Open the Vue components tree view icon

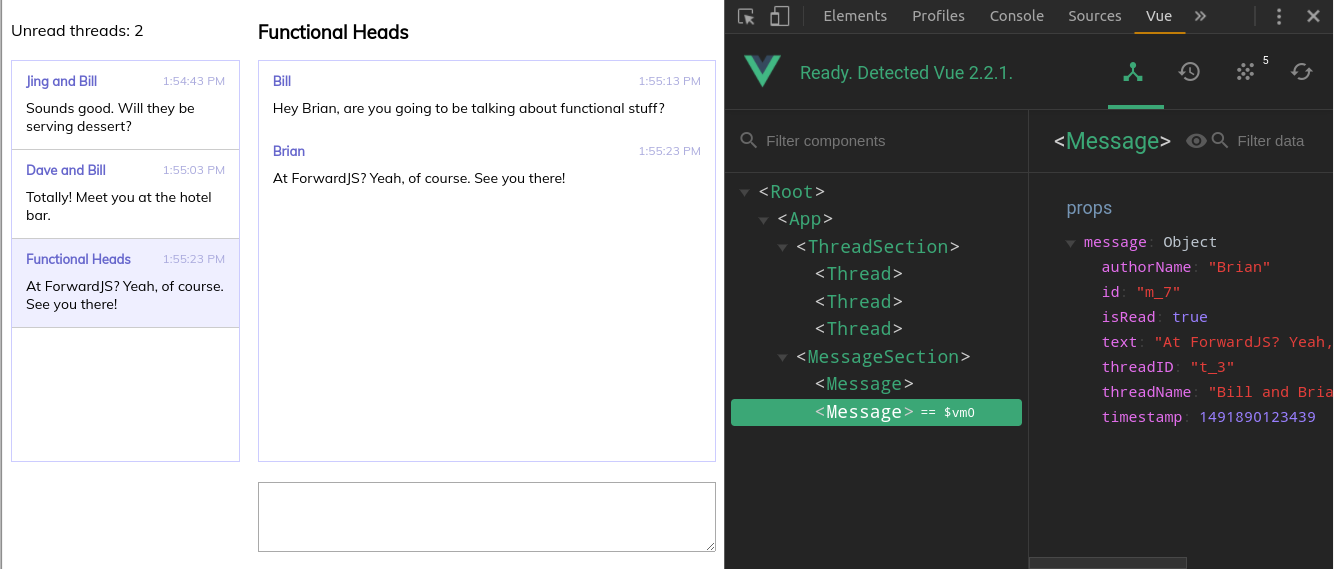point(1133,71)
